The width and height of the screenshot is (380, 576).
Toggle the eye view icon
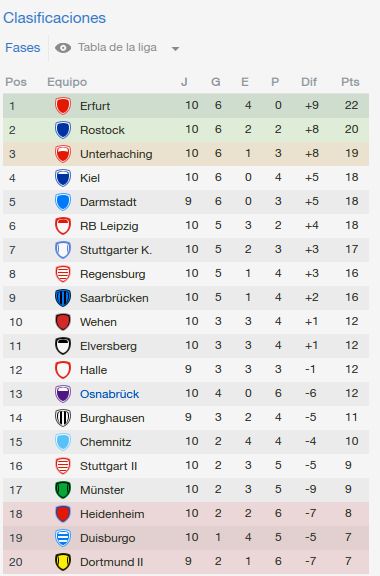point(63,48)
